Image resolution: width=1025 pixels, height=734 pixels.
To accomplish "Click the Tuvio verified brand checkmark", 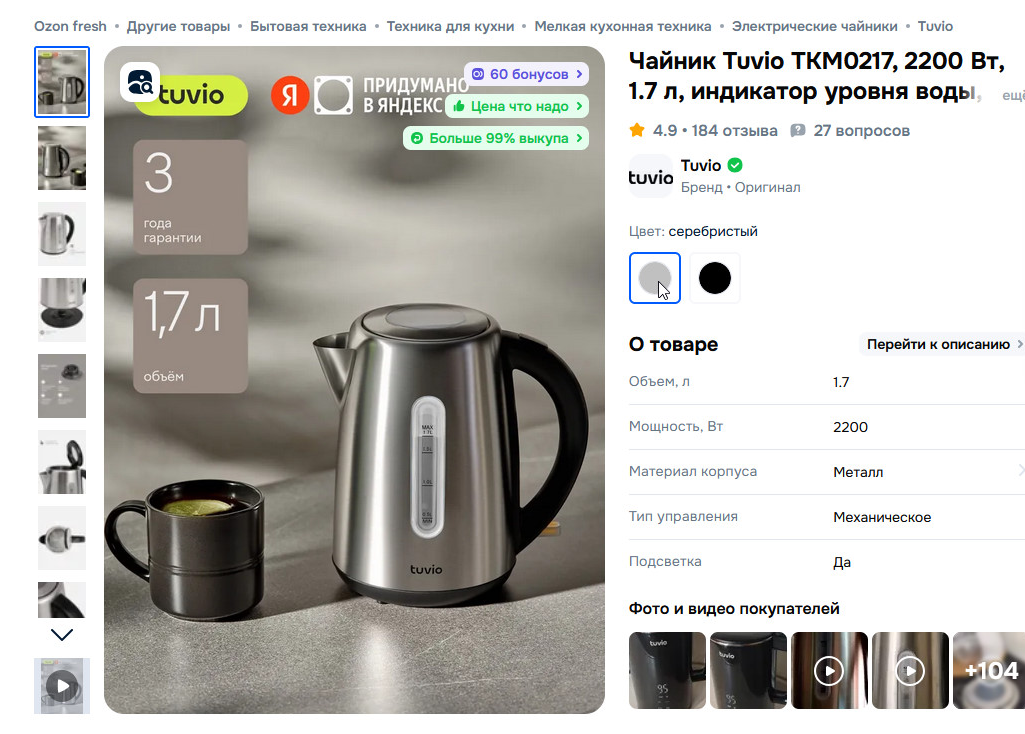I will [x=735, y=165].
